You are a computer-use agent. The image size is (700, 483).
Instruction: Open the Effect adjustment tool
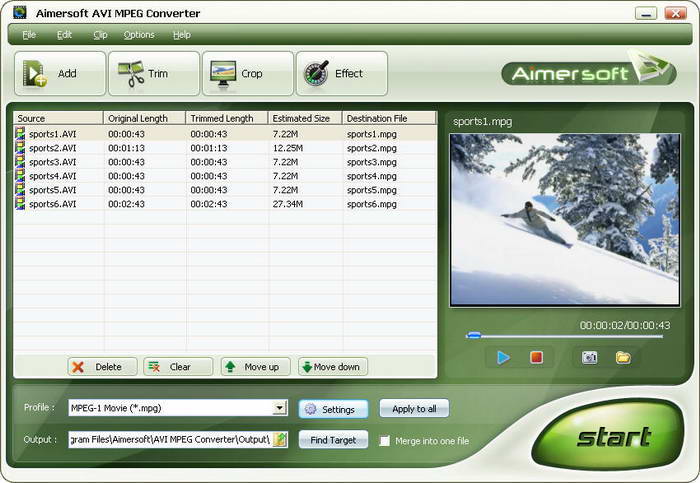[342, 73]
